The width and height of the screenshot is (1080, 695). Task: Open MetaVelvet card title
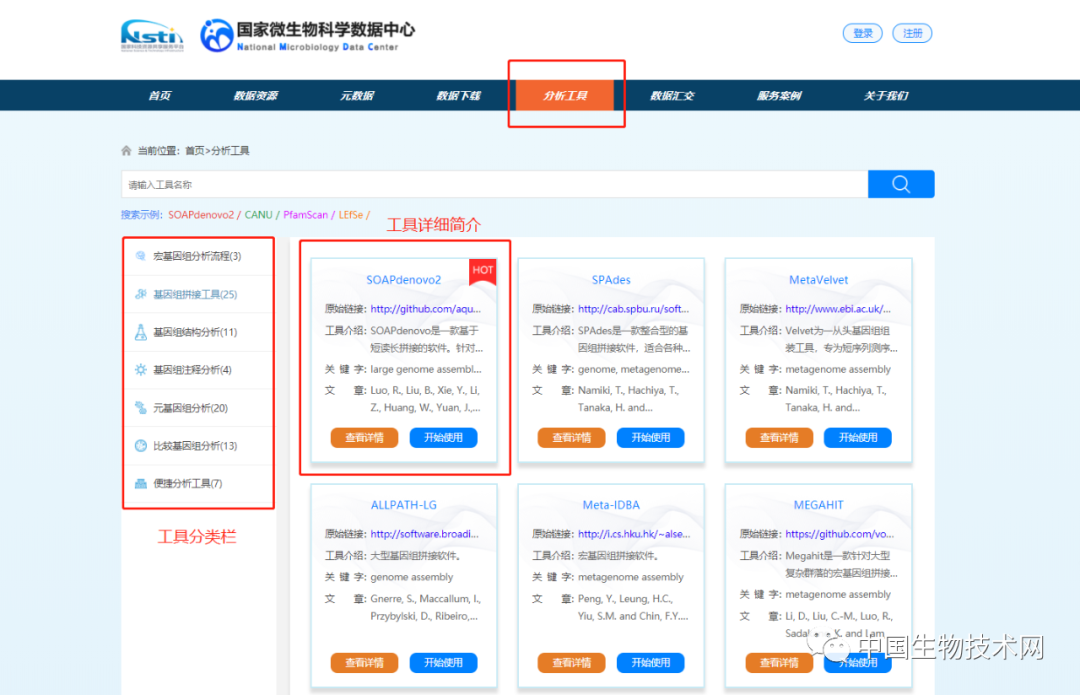click(x=818, y=280)
